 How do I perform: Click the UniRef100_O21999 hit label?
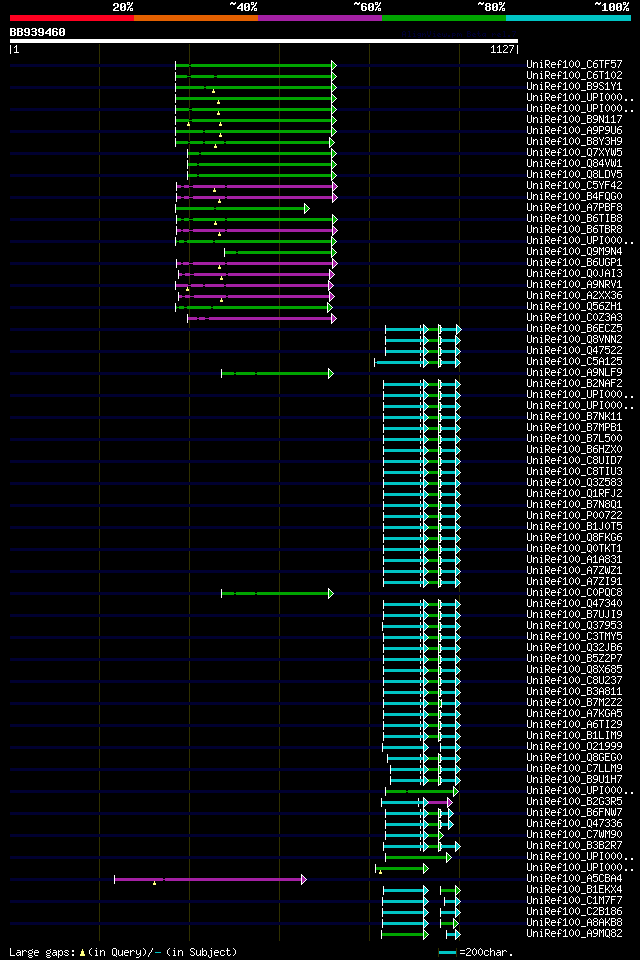click(x=574, y=747)
